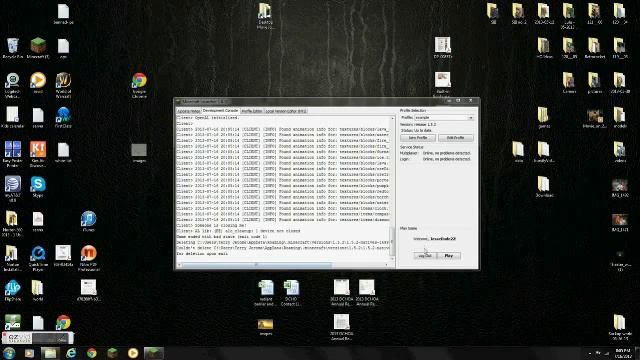Click the Edit Profile button
The width and height of the screenshot is (640, 360).
point(456,138)
